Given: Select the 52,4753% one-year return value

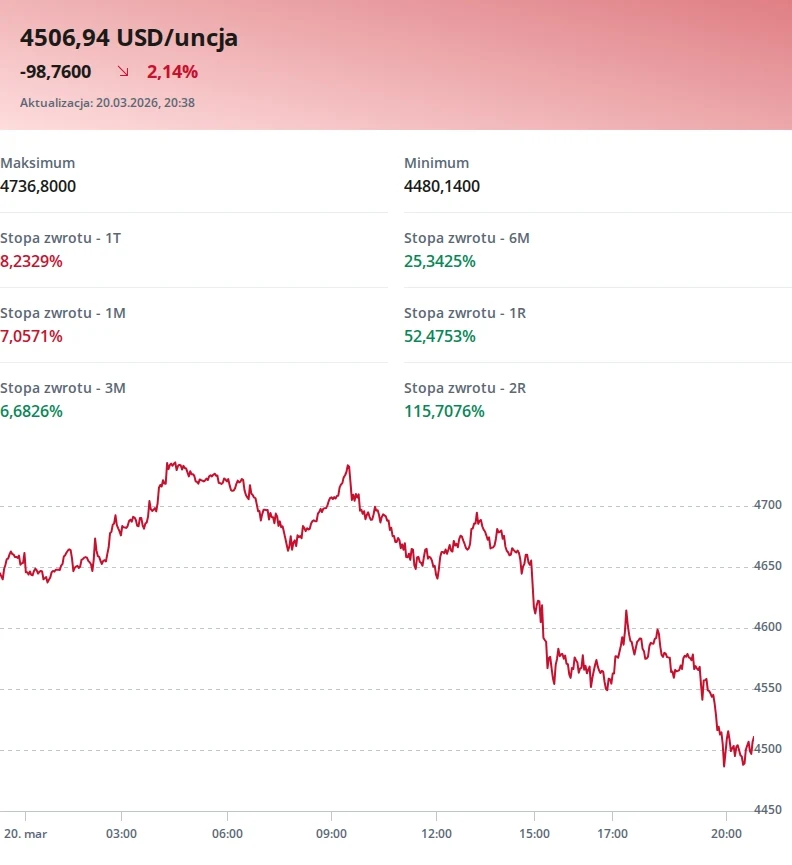Looking at the screenshot, I should coord(440,336).
